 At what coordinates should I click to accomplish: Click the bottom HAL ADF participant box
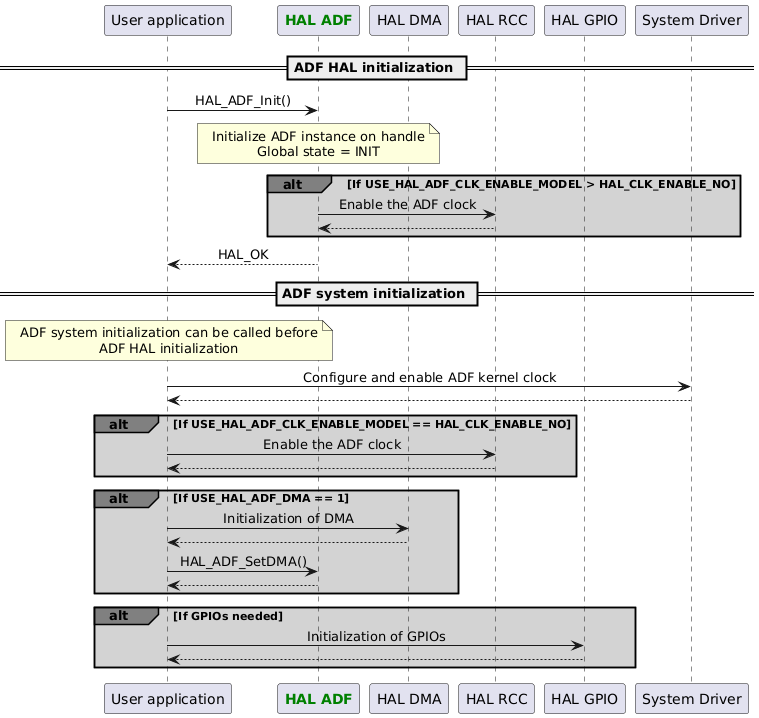click(x=318, y=699)
